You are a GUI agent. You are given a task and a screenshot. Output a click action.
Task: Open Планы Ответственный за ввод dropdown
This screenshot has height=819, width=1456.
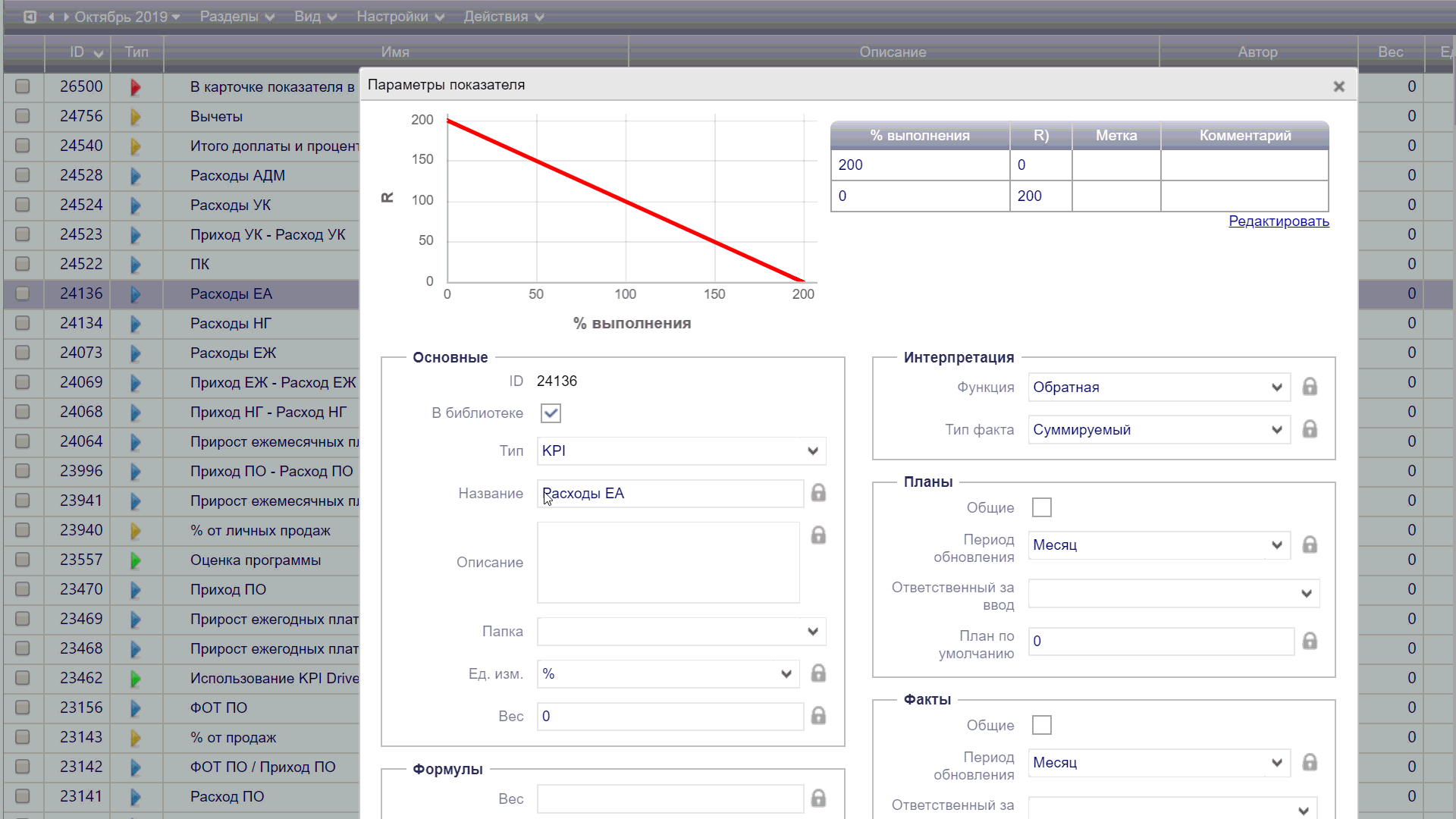point(1173,593)
